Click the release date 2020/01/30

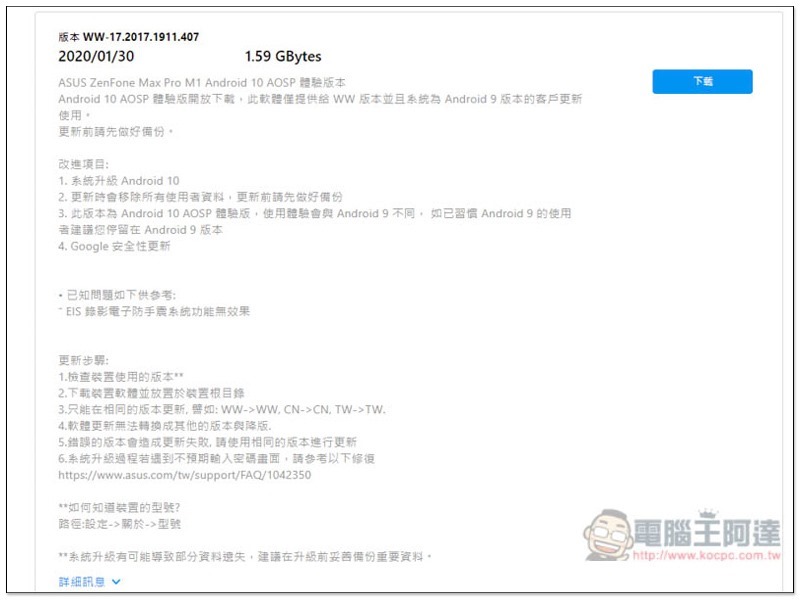coord(96,56)
